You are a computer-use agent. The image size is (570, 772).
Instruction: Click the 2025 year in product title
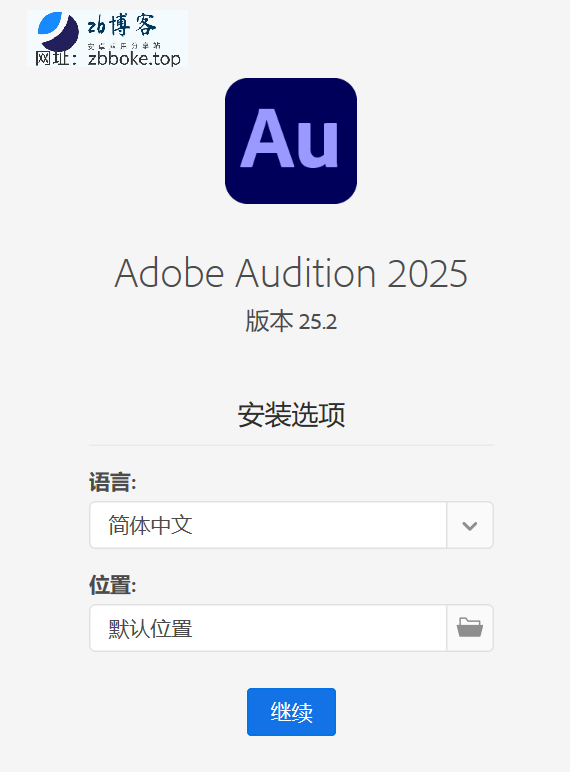427,273
